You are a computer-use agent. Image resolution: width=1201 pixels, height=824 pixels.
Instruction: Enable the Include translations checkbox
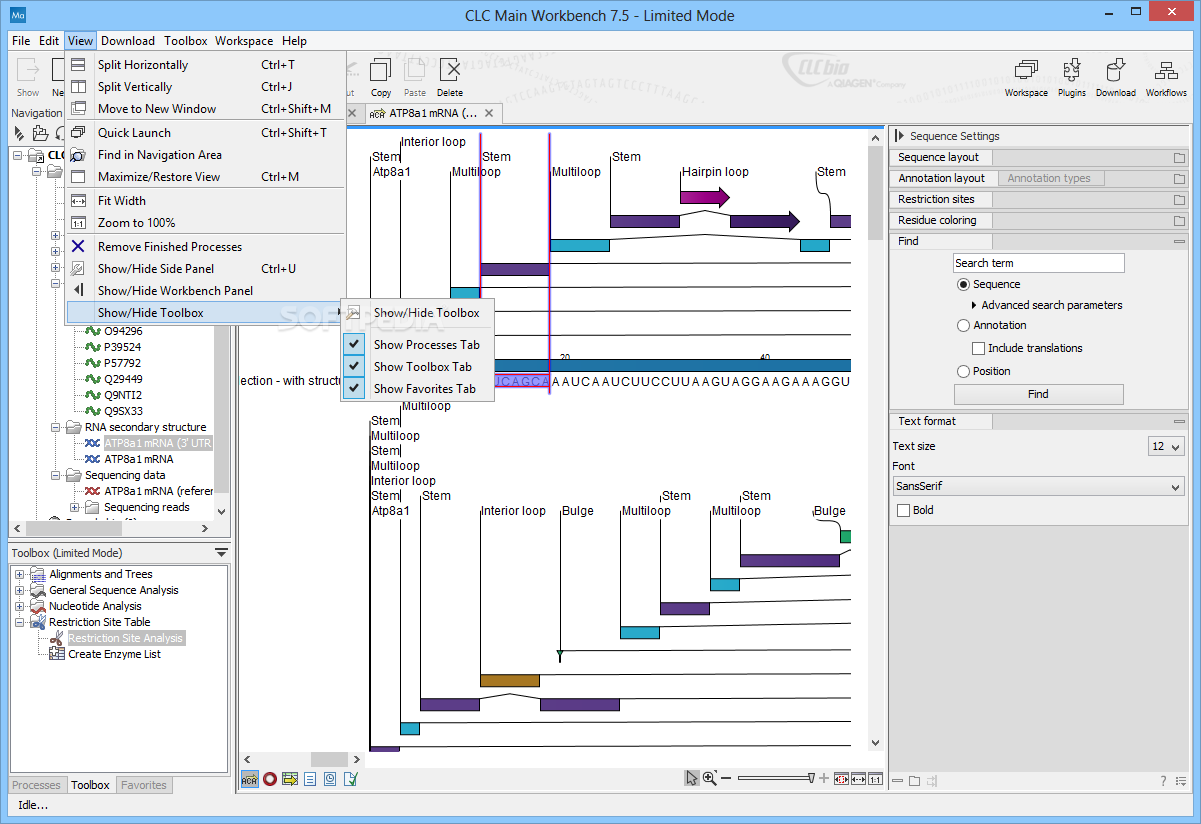(x=979, y=348)
